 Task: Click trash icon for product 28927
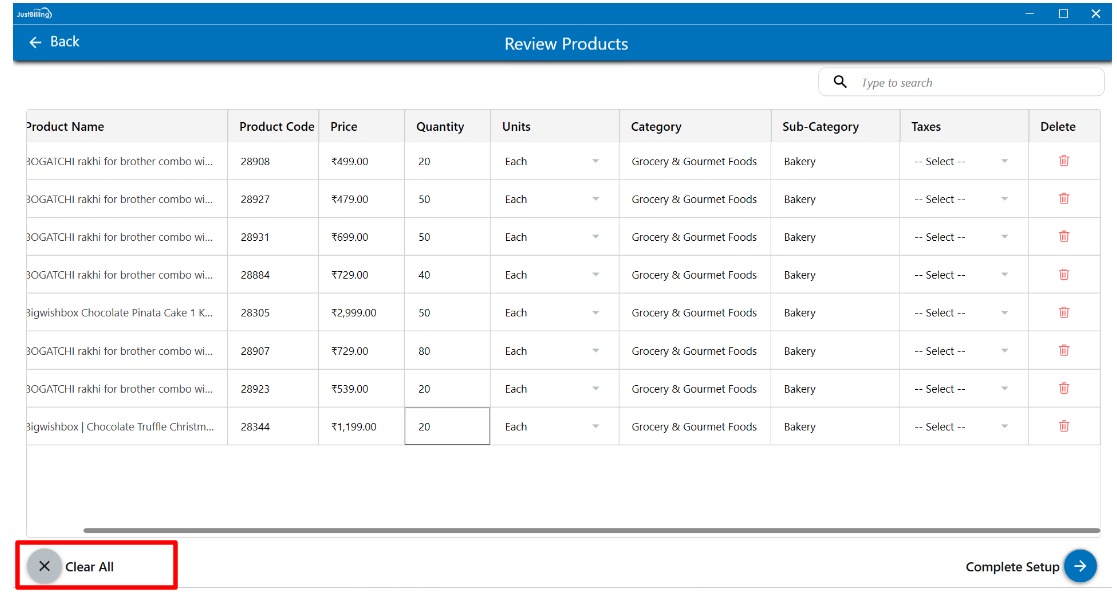coord(1063,199)
